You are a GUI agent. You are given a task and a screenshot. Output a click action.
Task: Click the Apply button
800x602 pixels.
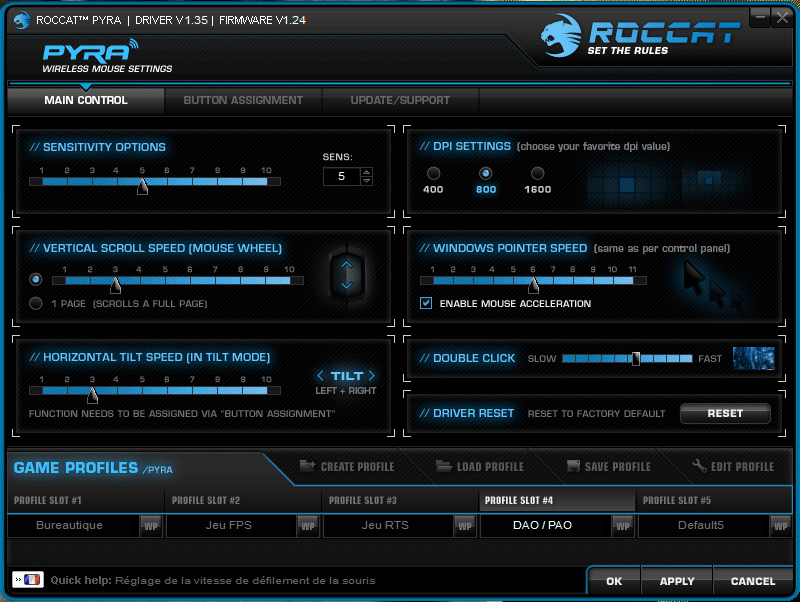[677, 581]
